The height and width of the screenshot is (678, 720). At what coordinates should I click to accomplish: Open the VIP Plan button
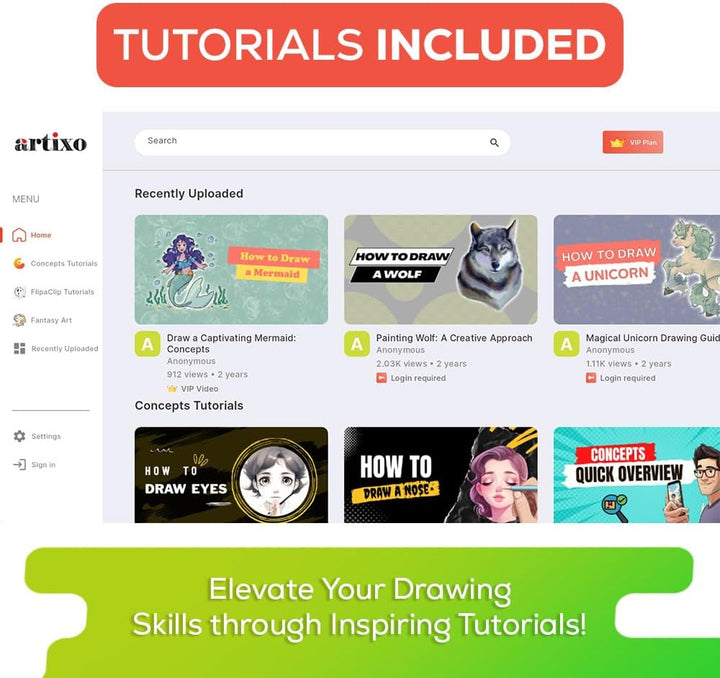point(633,142)
